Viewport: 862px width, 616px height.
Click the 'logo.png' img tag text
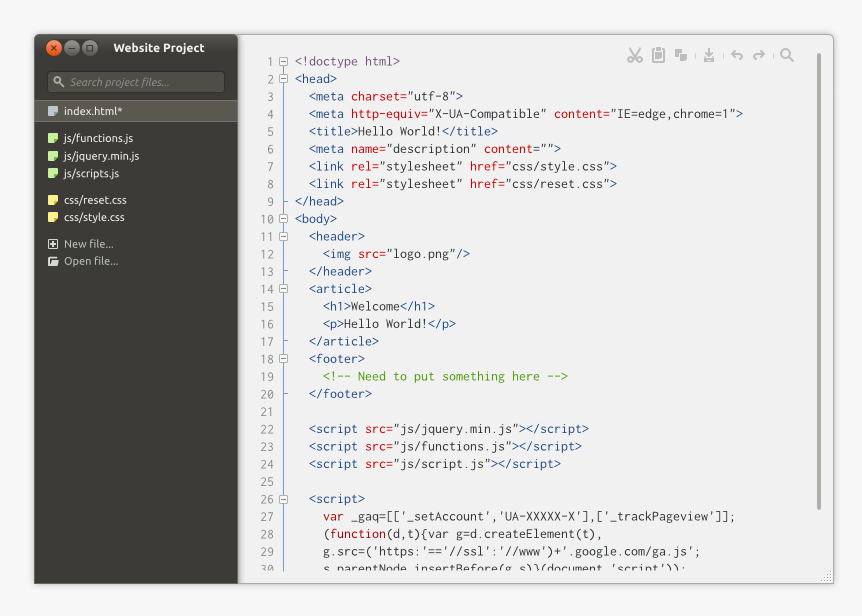(x=396, y=254)
